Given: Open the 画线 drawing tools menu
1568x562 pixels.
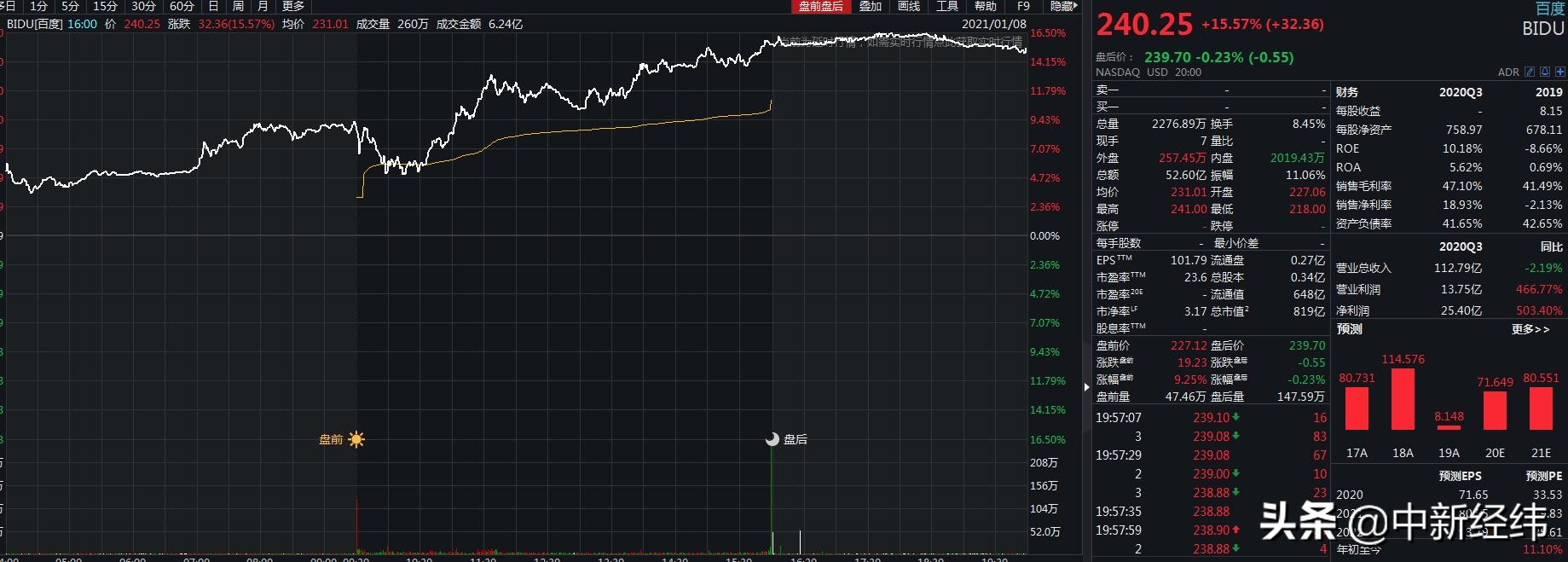Looking at the screenshot, I should (x=909, y=6).
